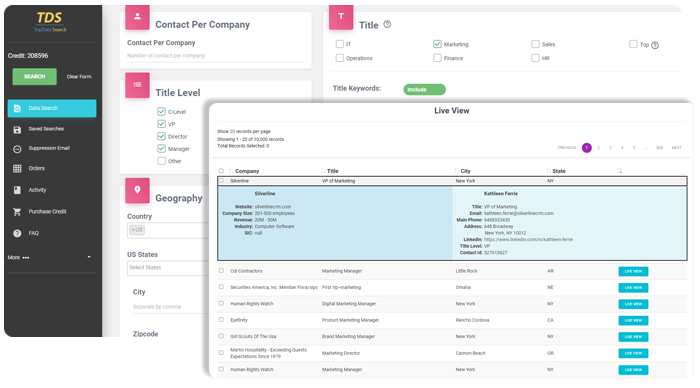This screenshot has width=700, height=388.
Task: Open the FAQ question mark icon
Action: 17,234
